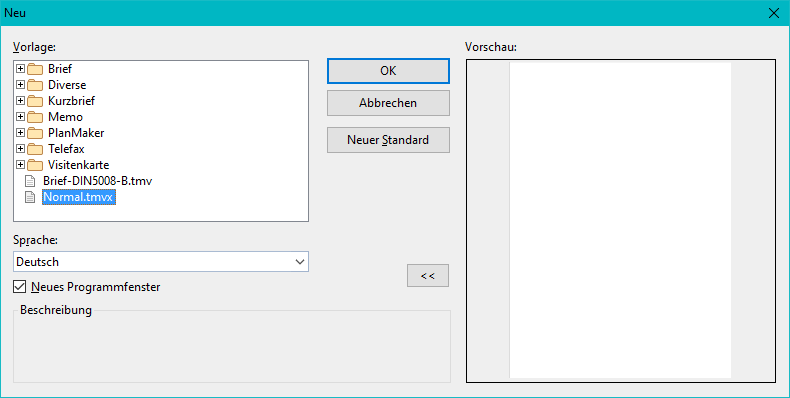
Task: Expand the Visitenkarte folder node
Action: (20, 165)
